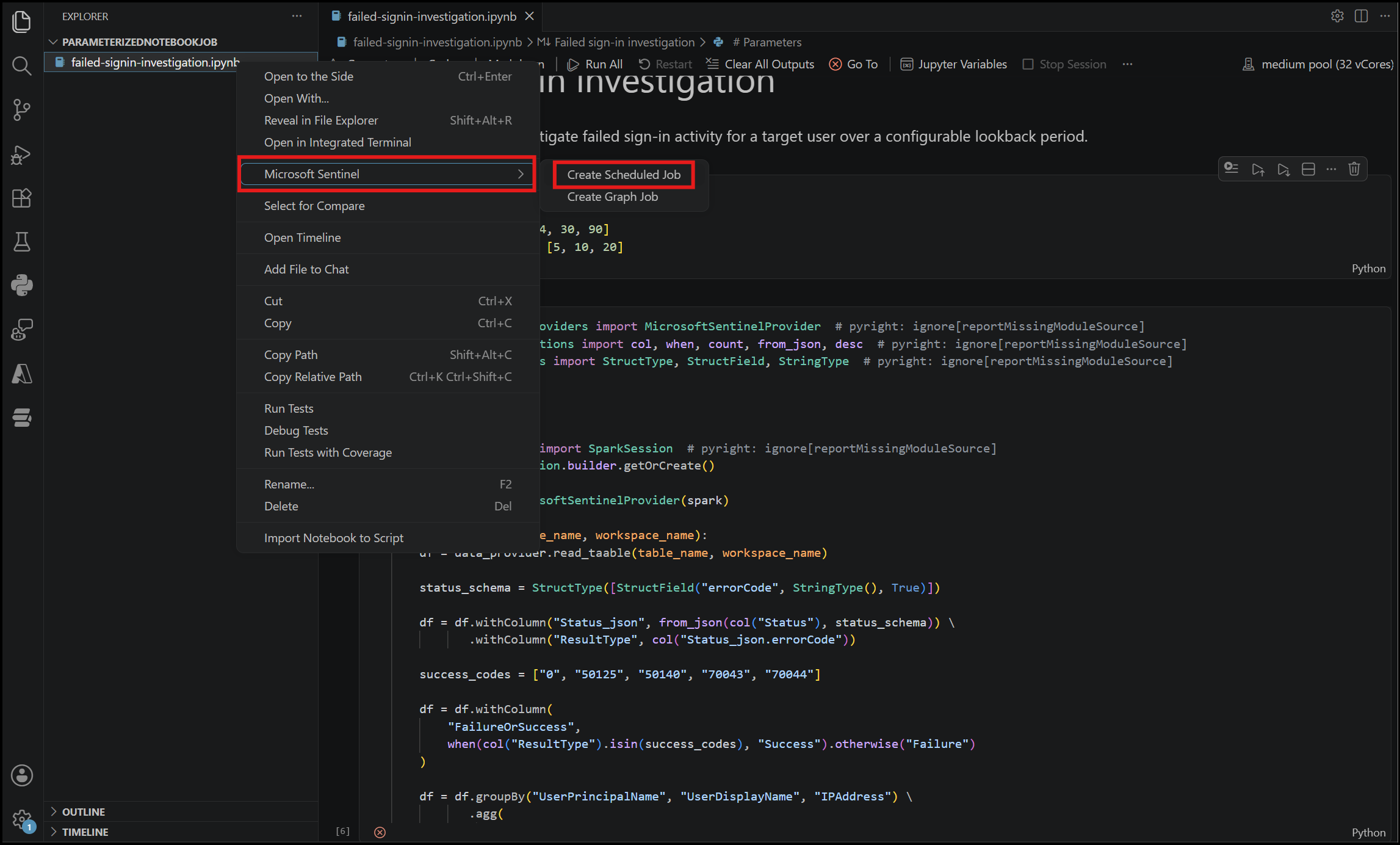This screenshot has height=845, width=1400.
Task: Open the cell More Actions ellipsis
Action: pos(1332,169)
